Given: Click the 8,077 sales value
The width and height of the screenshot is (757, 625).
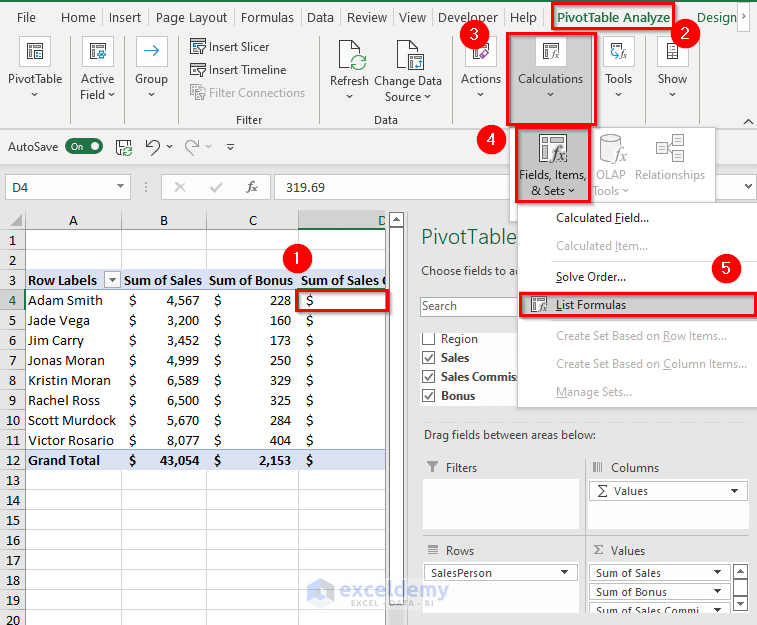Looking at the screenshot, I should tap(182, 440).
